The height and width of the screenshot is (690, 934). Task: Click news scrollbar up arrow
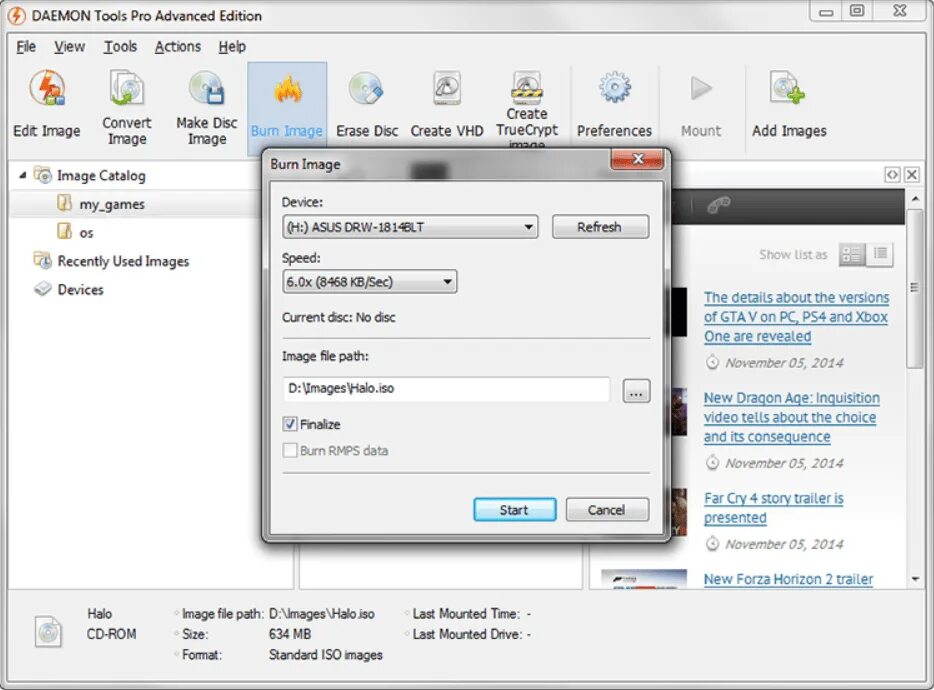click(916, 199)
